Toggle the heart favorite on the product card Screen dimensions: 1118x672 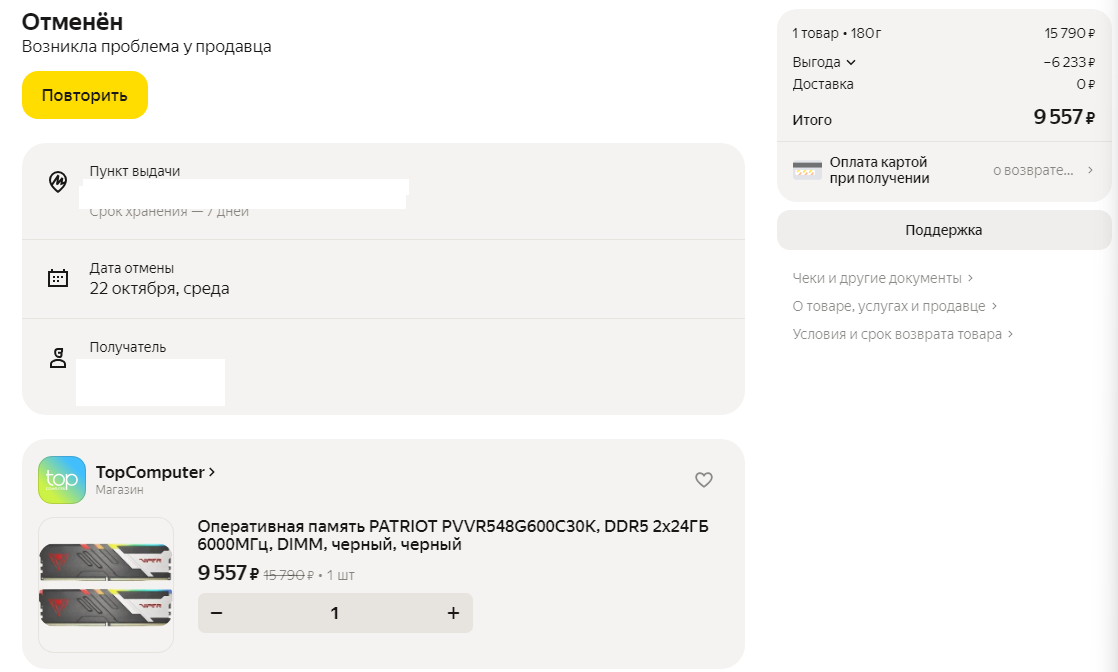click(x=703, y=480)
